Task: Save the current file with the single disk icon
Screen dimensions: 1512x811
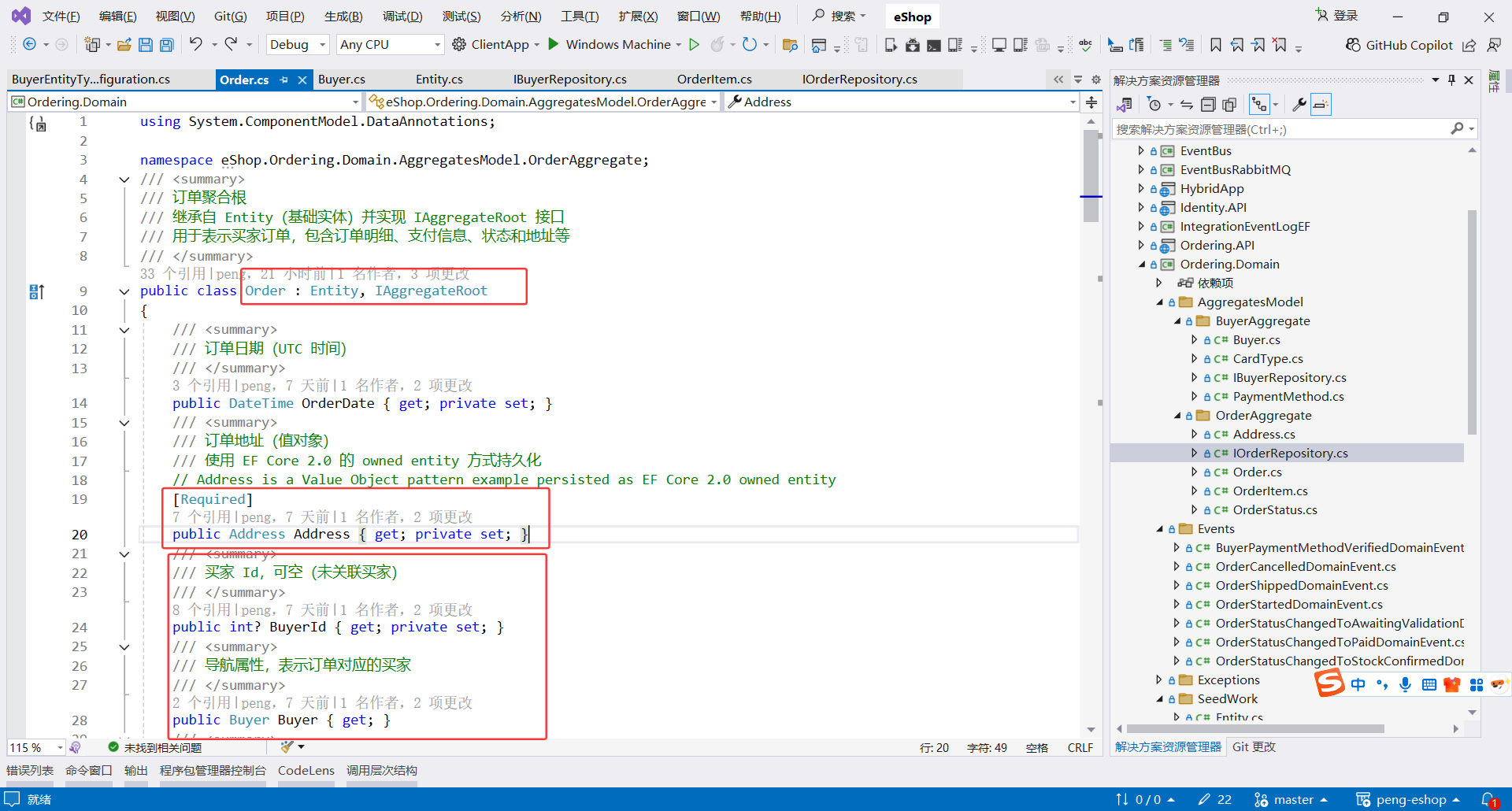Action: click(x=146, y=45)
